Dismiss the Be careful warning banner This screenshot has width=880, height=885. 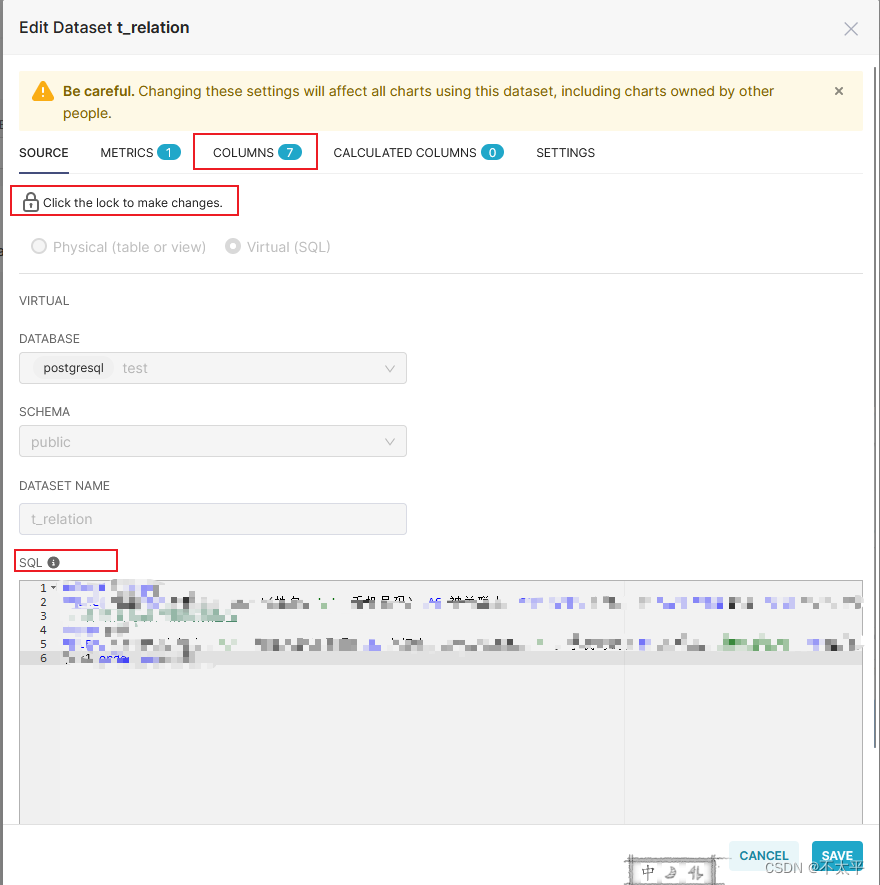(839, 91)
